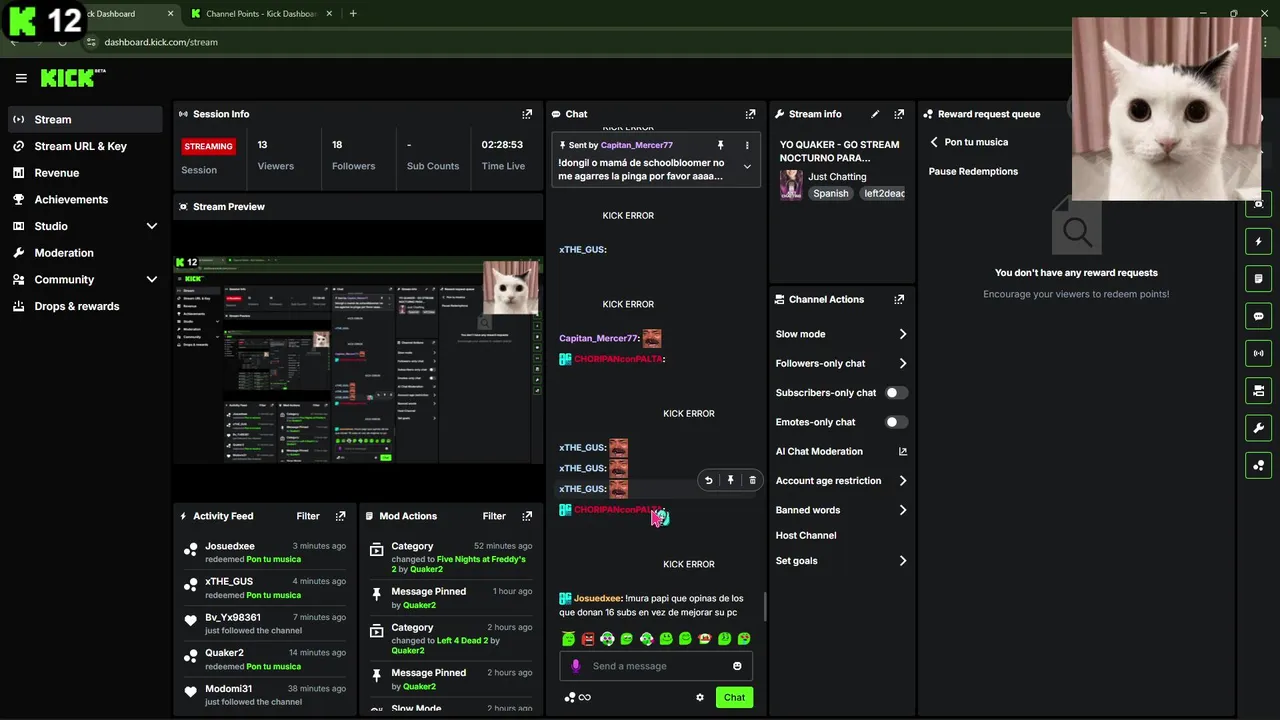Open Followers-only chat options
The height and width of the screenshot is (720, 1280).
coord(842,364)
